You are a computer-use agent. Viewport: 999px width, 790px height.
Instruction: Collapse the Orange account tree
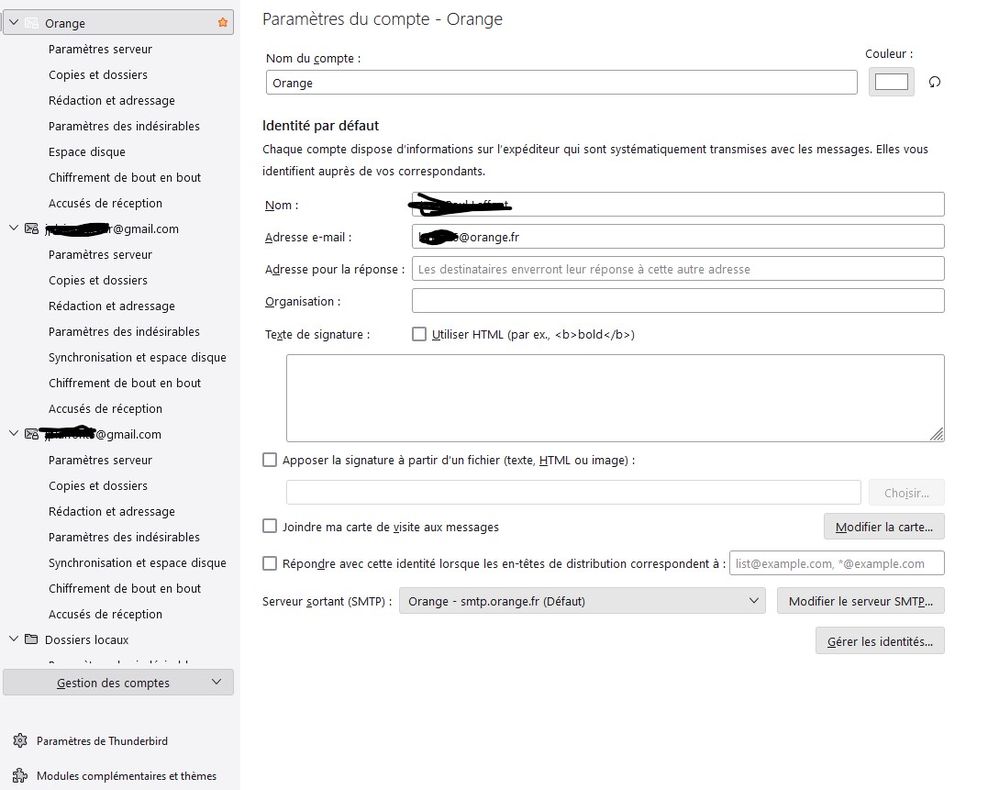[14, 23]
